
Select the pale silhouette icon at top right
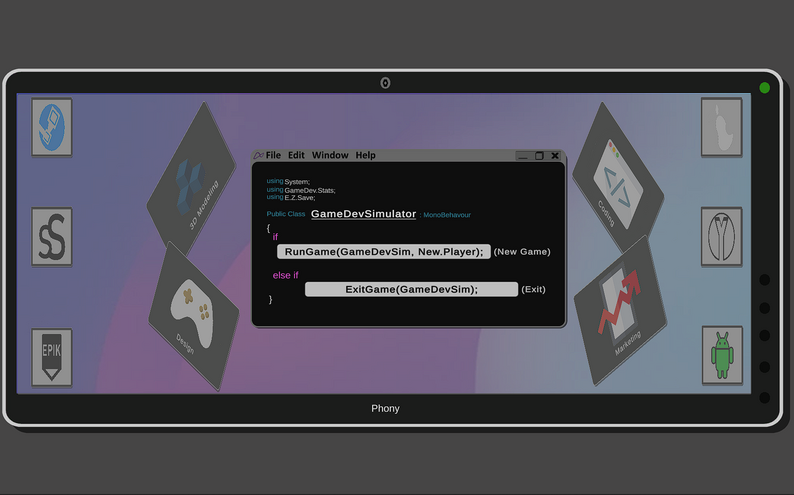tap(722, 127)
